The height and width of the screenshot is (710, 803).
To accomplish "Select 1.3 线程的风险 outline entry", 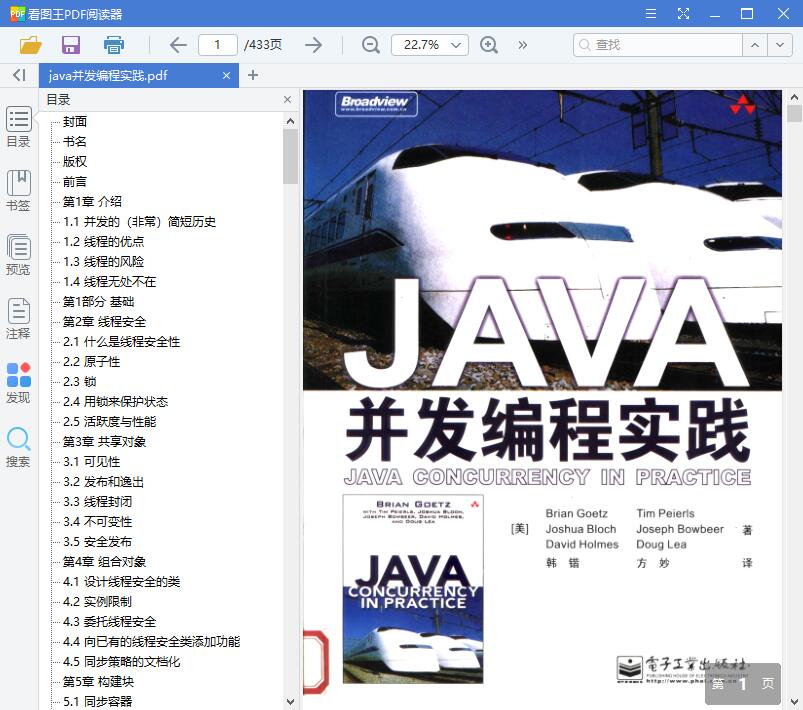I will coord(103,262).
